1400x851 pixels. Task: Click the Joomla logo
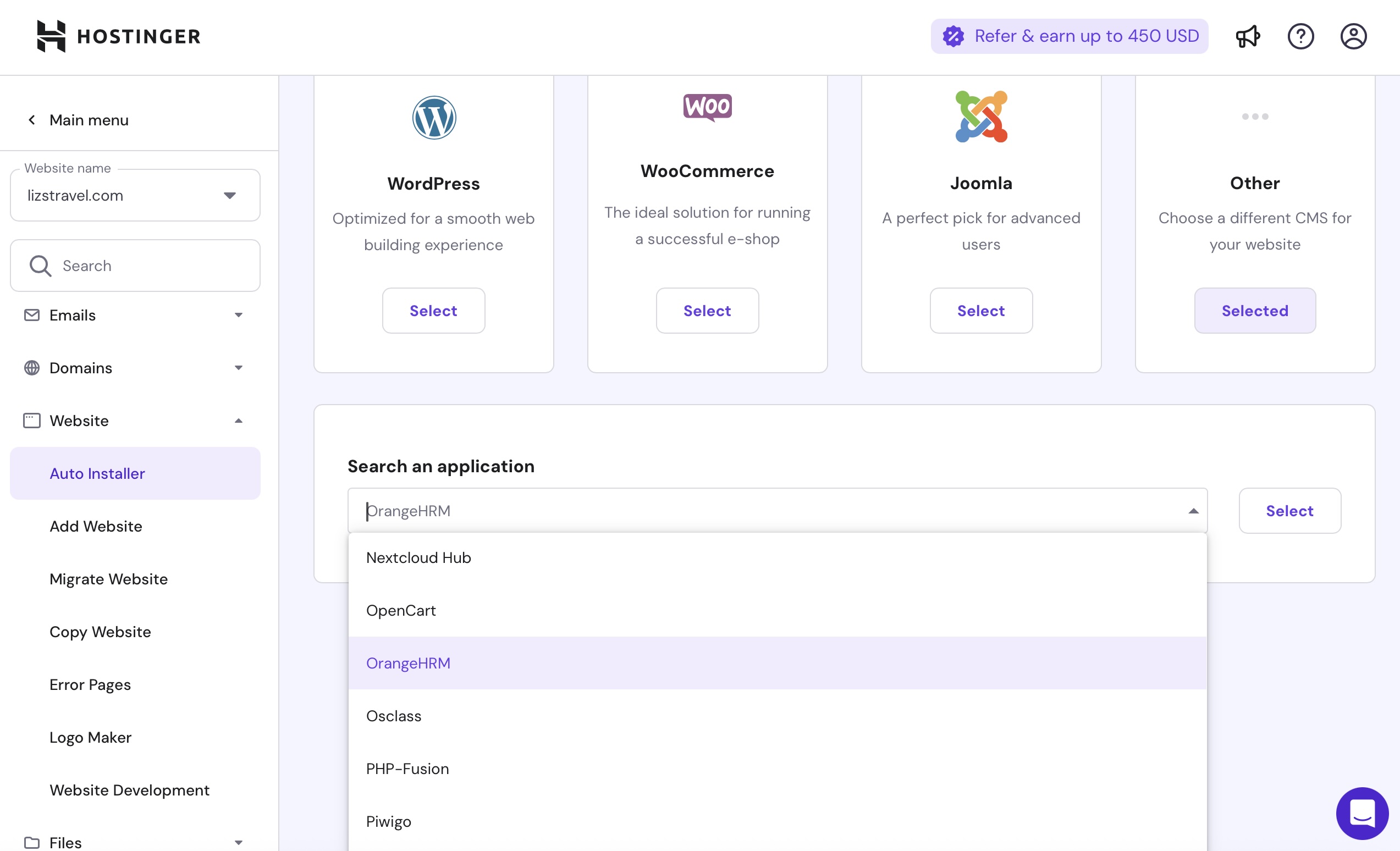[981, 117]
